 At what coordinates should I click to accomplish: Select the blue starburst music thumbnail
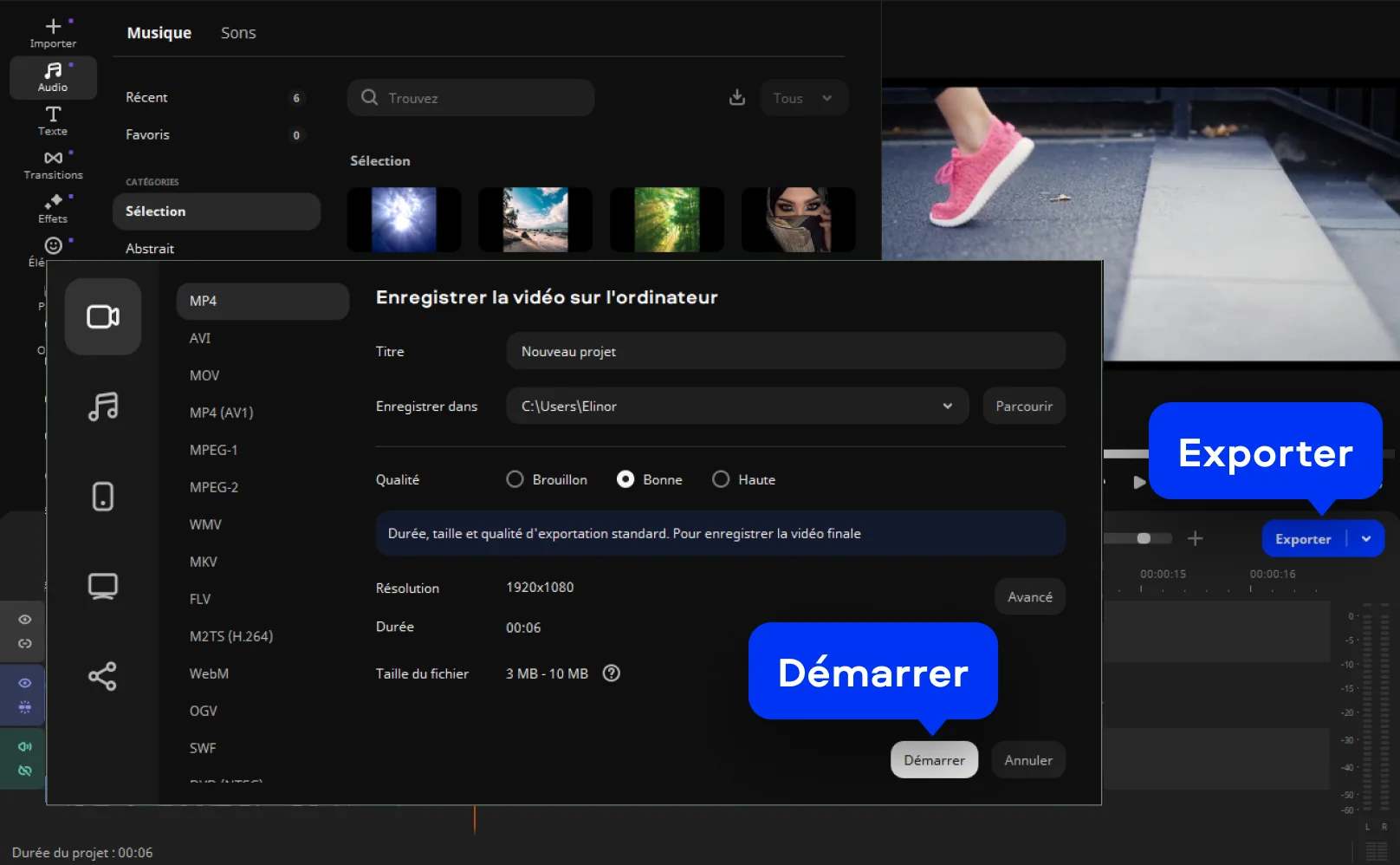(404, 220)
